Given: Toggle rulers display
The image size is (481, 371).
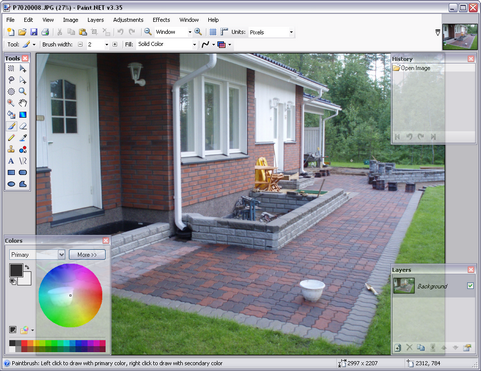Looking at the screenshot, I should point(224,32).
